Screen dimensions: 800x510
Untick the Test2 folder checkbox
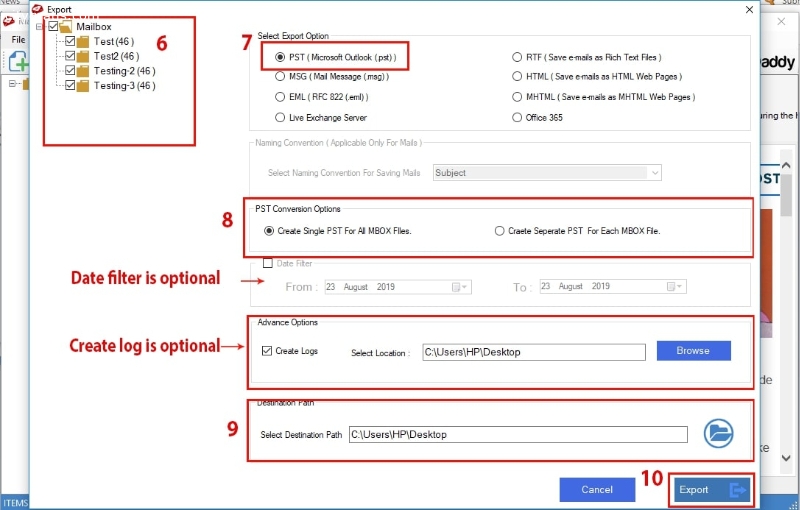[70, 56]
